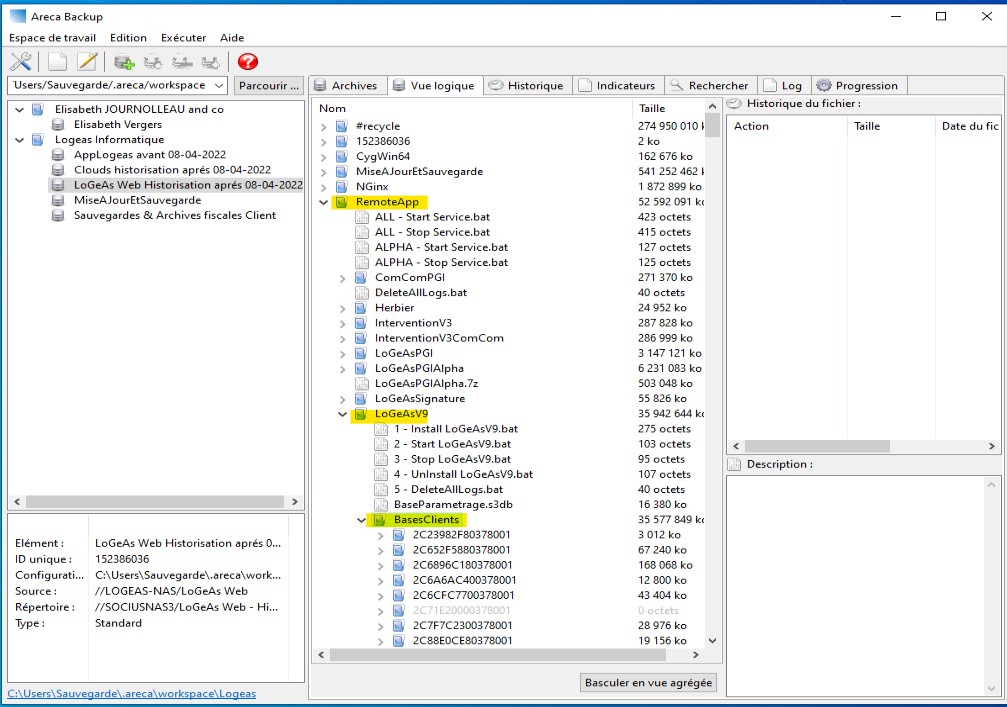Click the LoGeAsPGIAlpha.7z file icon
Screen dimensions: 1007x707
361,383
